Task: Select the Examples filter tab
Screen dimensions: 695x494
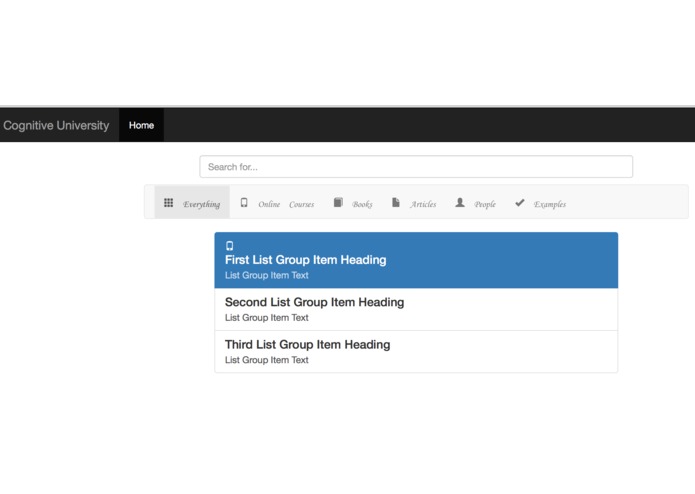Action: [540, 202]
